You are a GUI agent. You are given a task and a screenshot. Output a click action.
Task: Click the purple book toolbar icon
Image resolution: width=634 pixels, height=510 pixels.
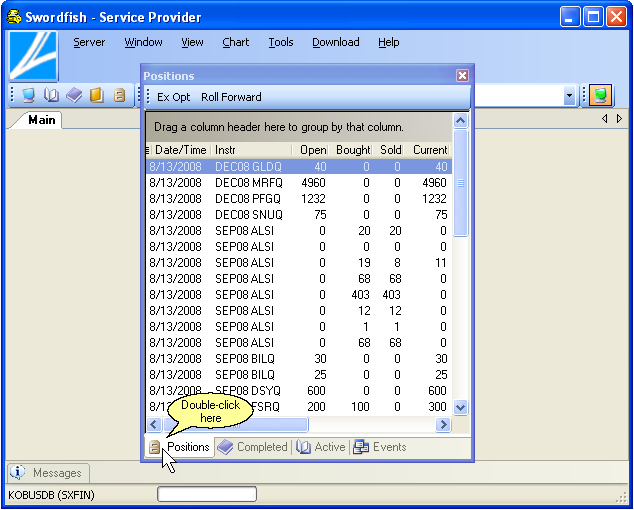click(x=74, y=95)
